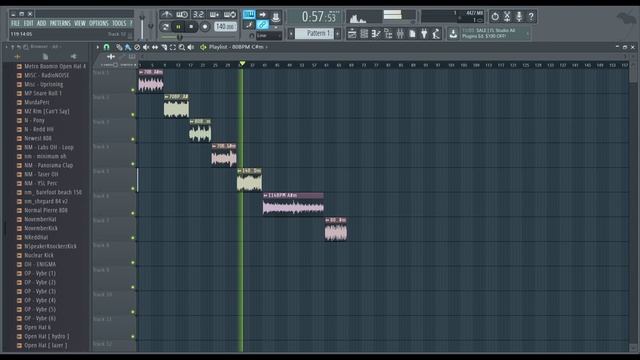Open the Piano roll from main toolbar

[376, 34]
